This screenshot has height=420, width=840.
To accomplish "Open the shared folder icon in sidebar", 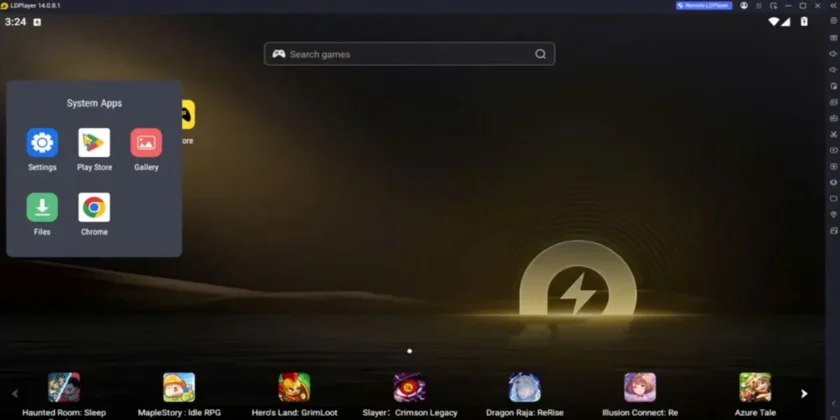I will 834,198.
